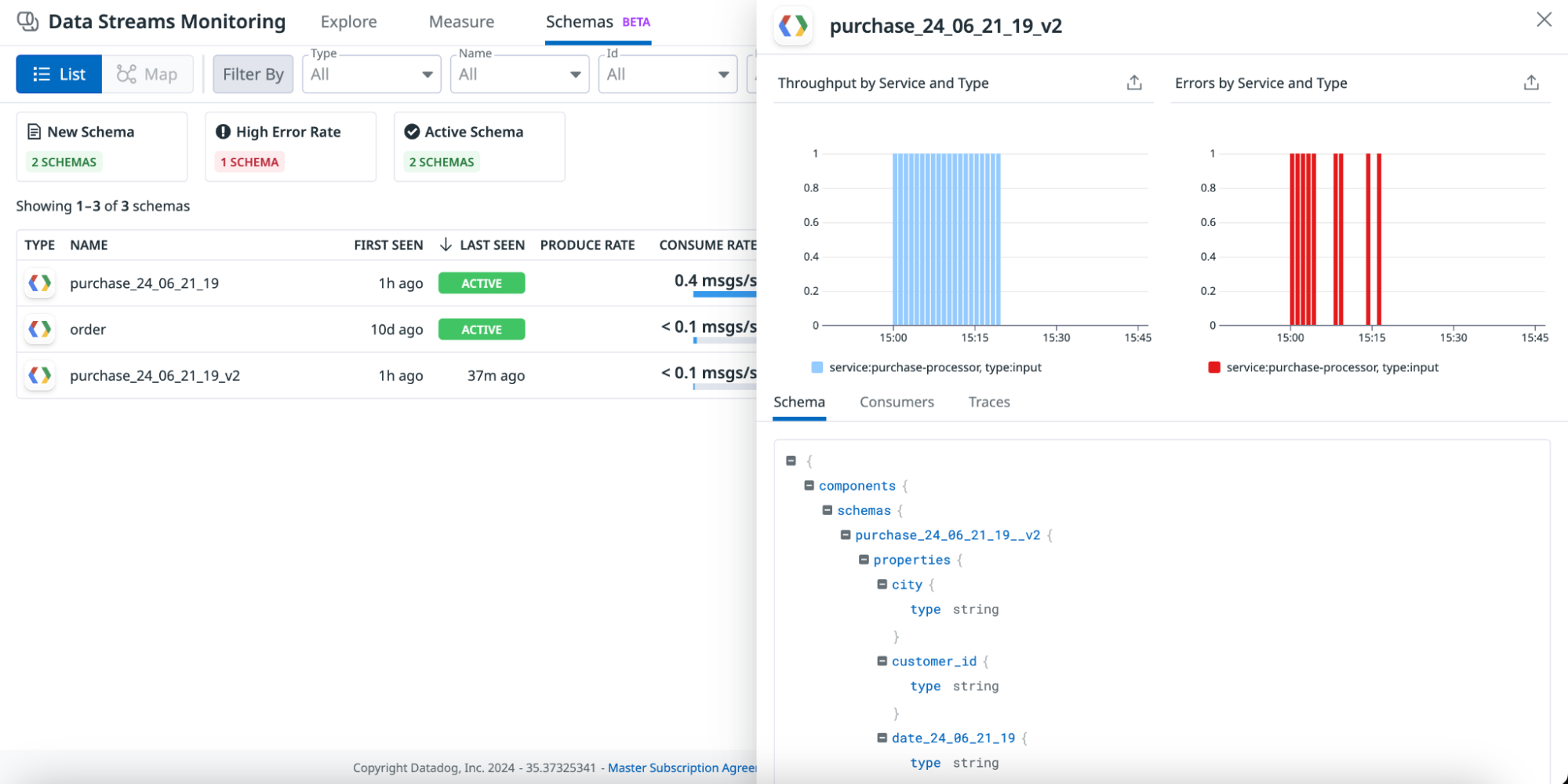The image size is (1568, 784).
Task: Click the 37m ago last seen value
Action: 496,376
